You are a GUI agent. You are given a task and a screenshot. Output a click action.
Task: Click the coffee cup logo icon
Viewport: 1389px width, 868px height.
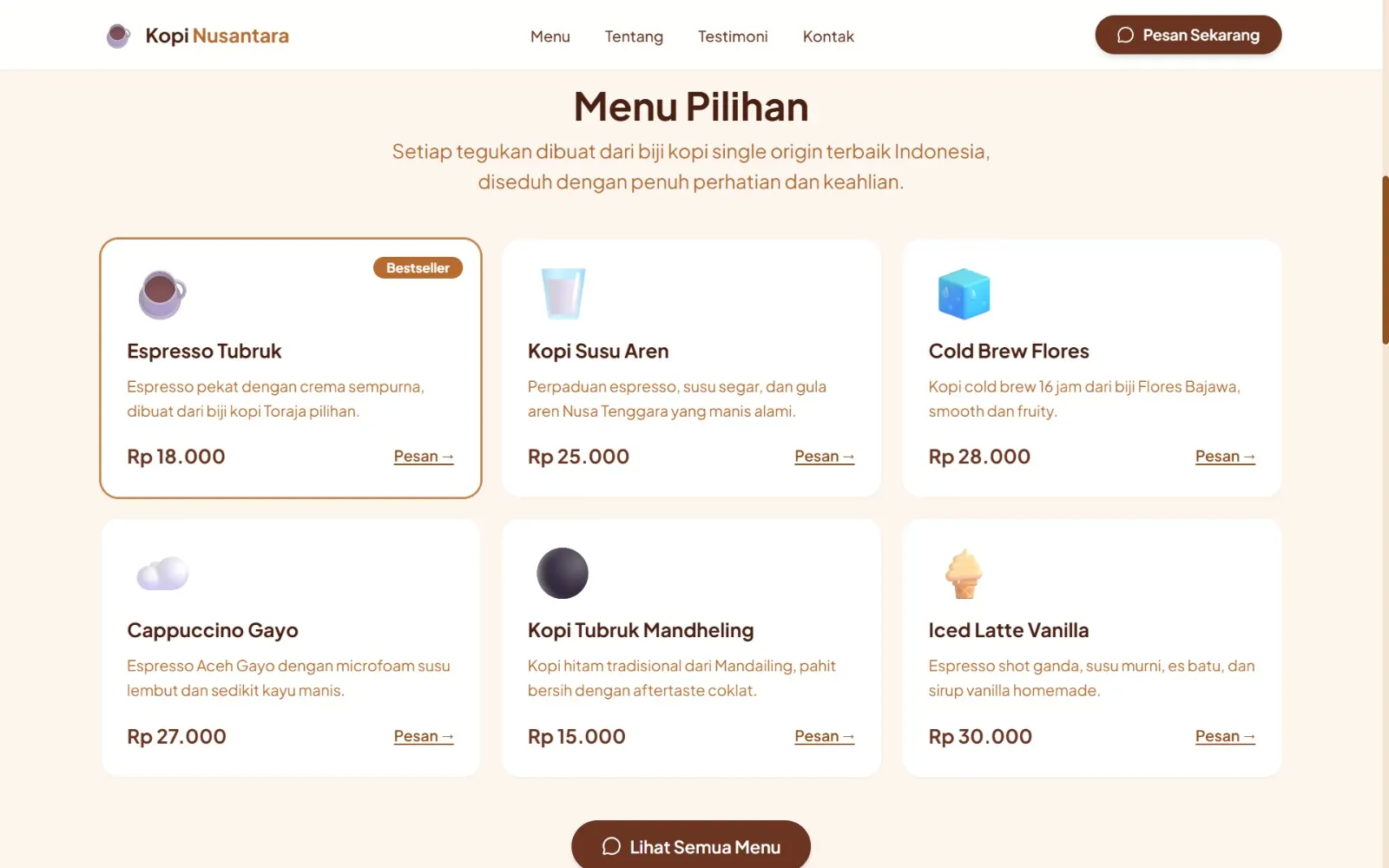coord(117,36)
